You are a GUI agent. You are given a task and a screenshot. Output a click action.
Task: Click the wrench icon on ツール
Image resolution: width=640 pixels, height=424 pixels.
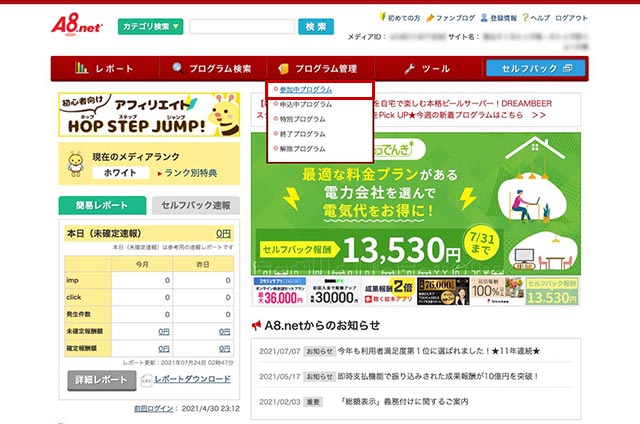pos(409,69)
